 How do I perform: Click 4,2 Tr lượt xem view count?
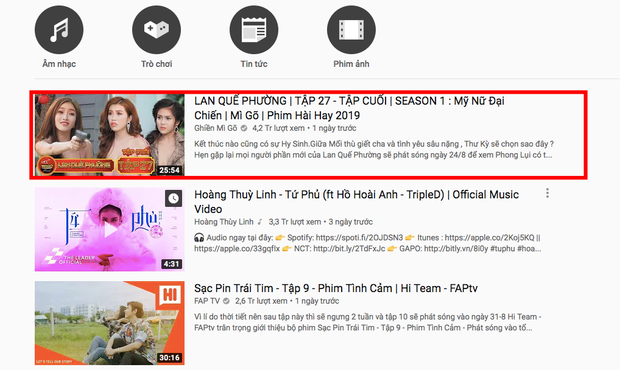pyautogui.click(x=278, y=128)
